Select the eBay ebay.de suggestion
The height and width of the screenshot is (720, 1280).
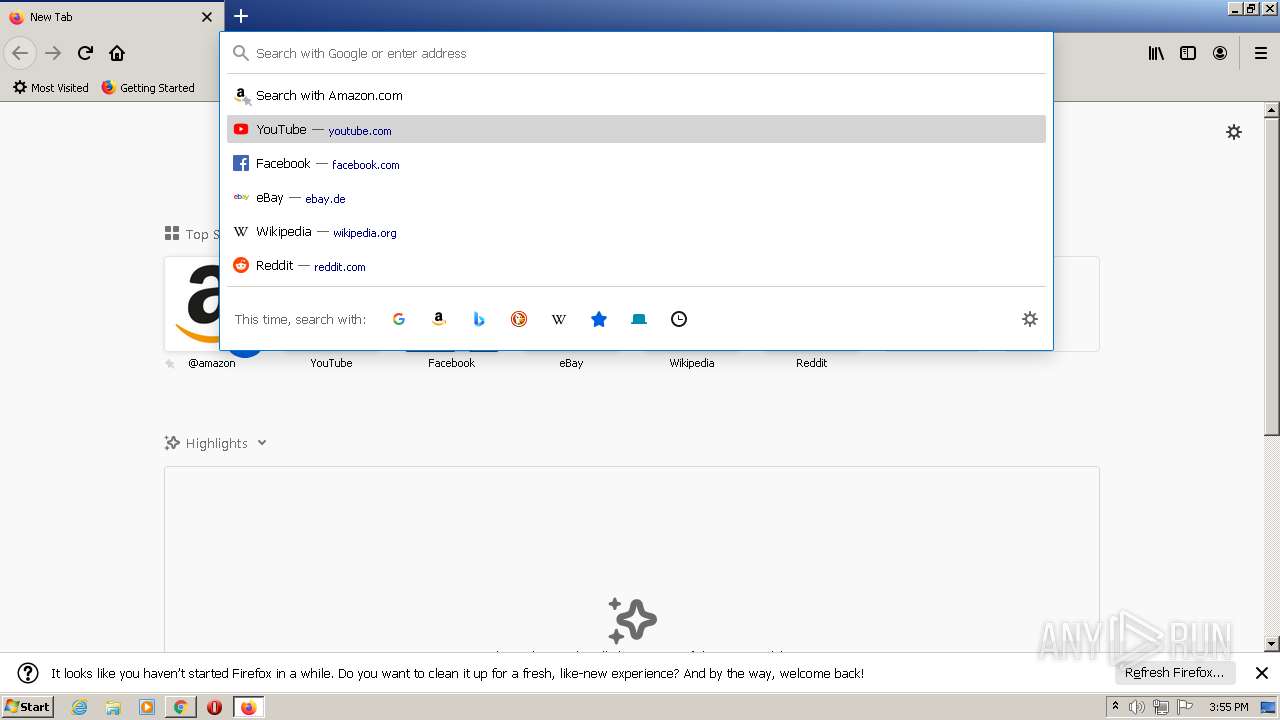point(636,198)
